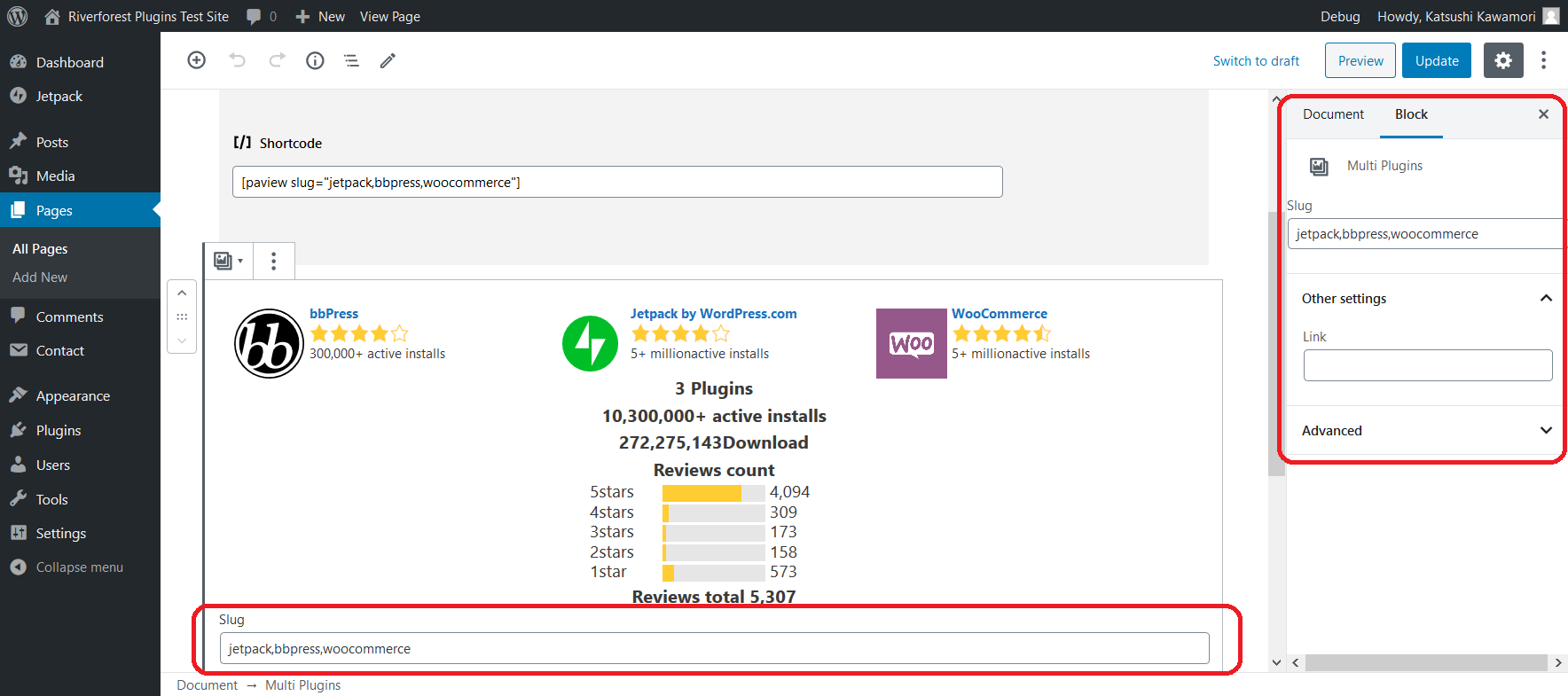1568x696 pixels.
Task: Open All Pages submenu item
Action: coord(40,249)
